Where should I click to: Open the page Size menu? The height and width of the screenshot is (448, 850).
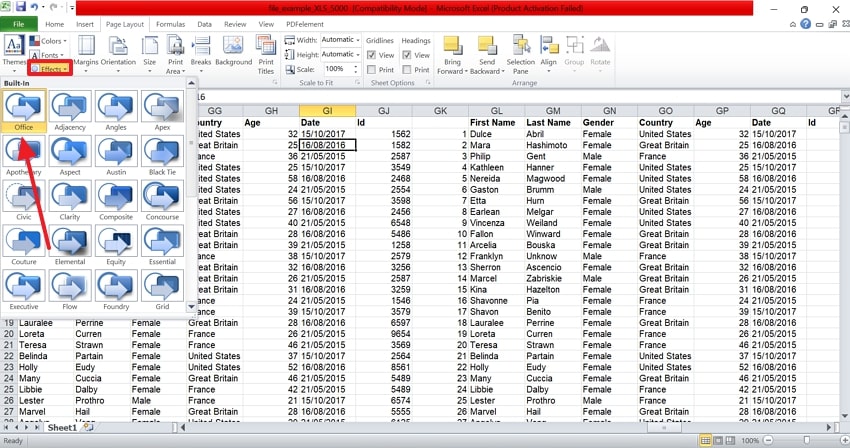150,53
